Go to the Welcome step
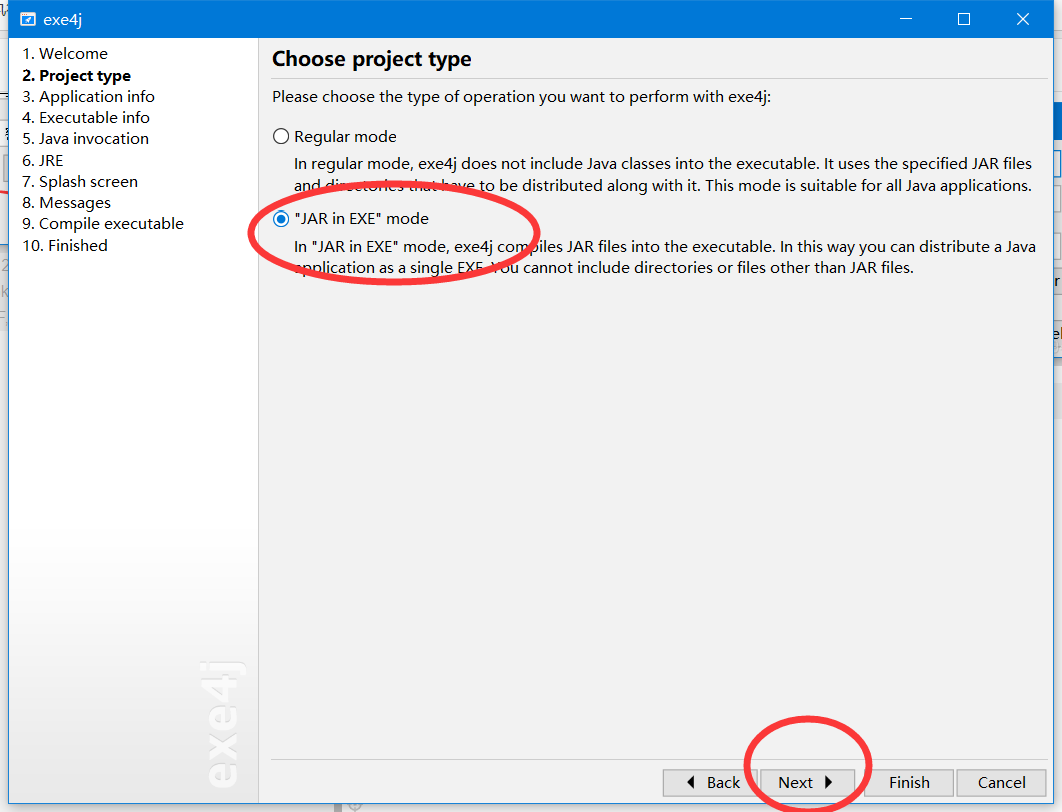 65,54
